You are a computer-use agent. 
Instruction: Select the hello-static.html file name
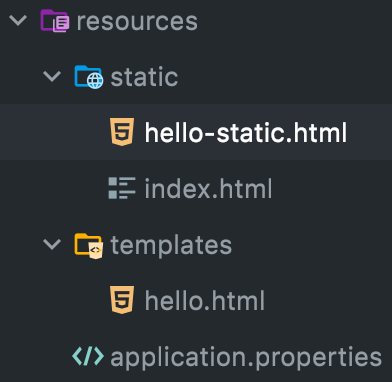(246, 133)
